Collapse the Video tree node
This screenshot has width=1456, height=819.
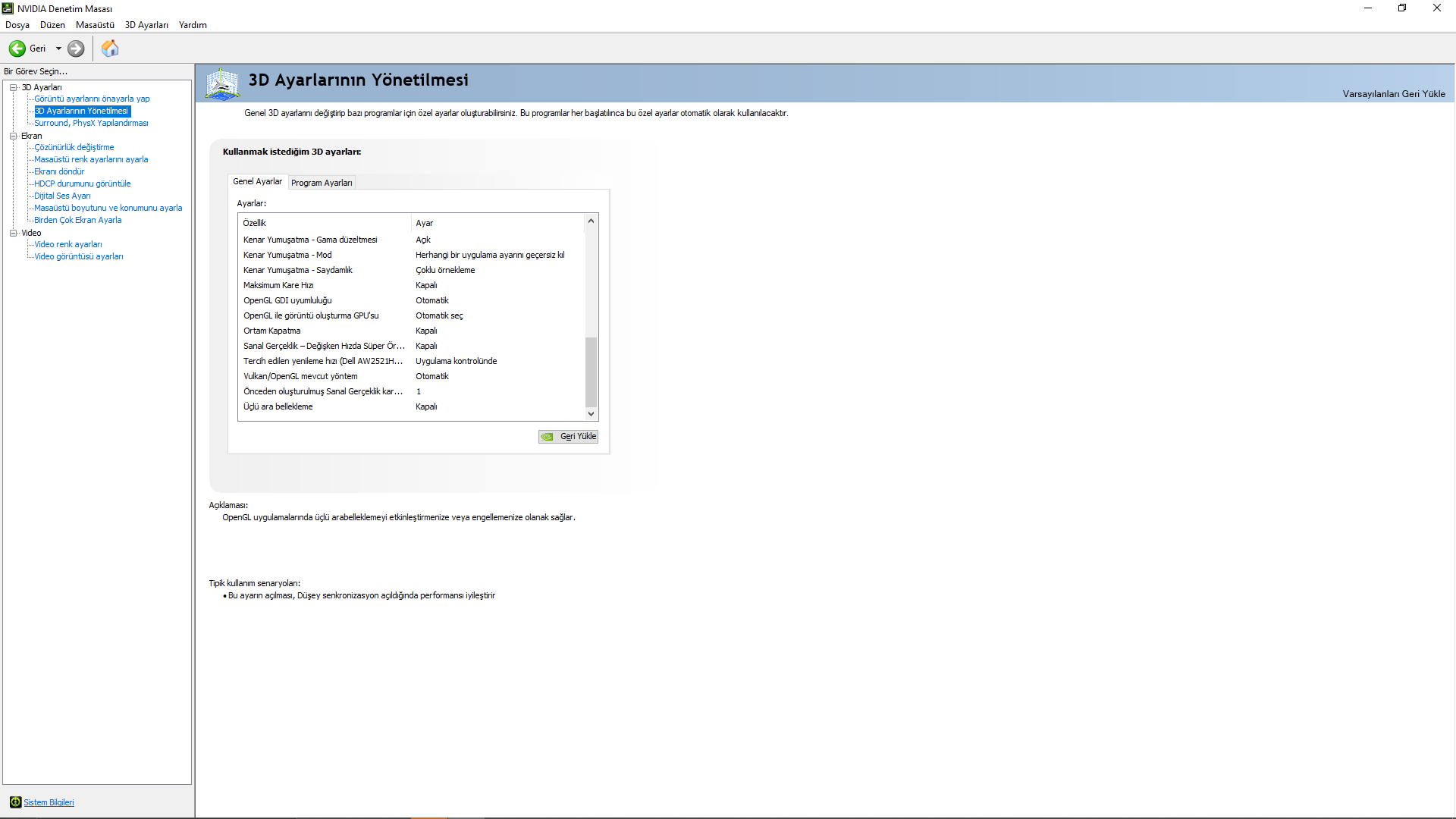coord(13,233)
